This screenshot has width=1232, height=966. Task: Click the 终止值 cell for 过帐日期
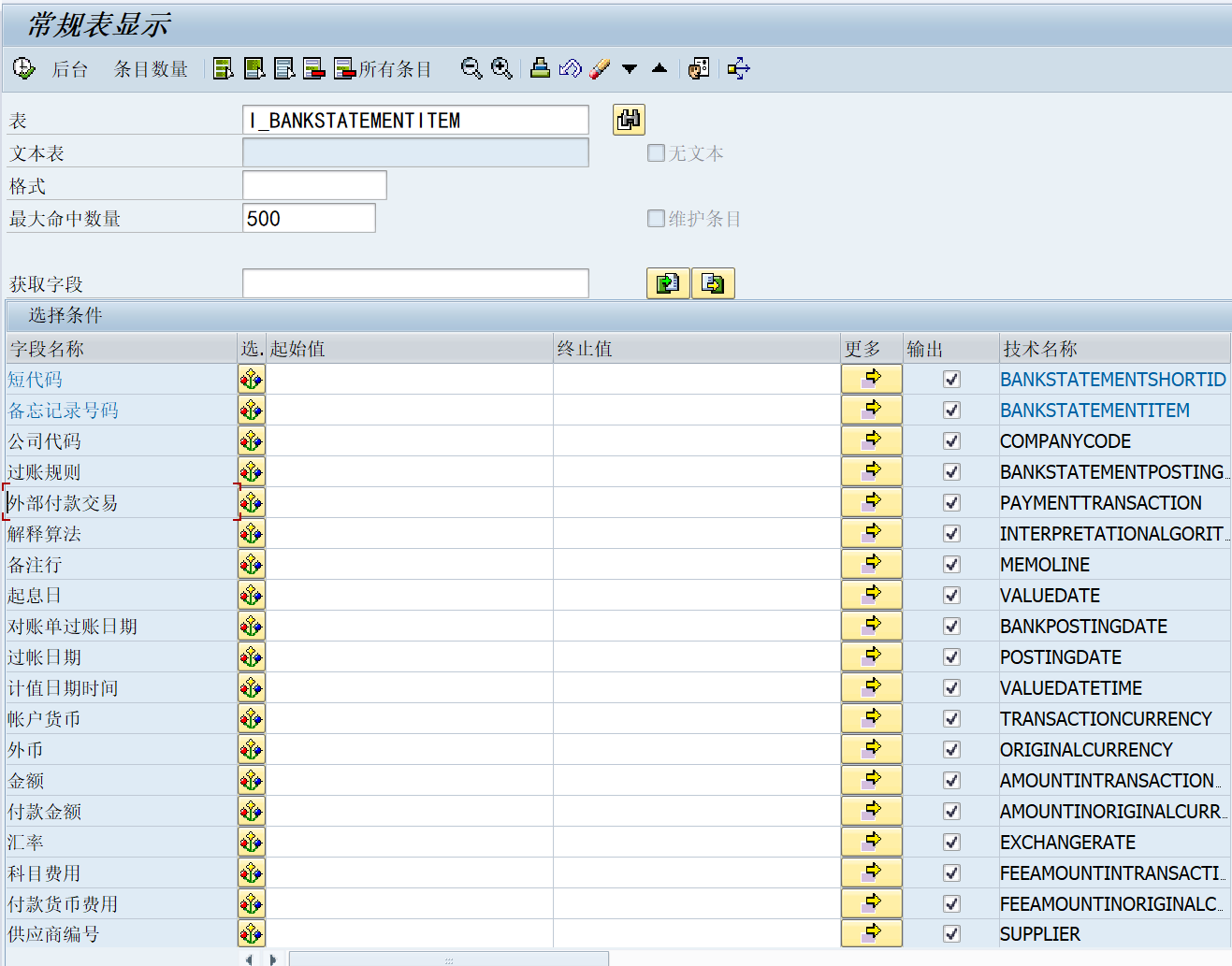click(x=697, y=657)
